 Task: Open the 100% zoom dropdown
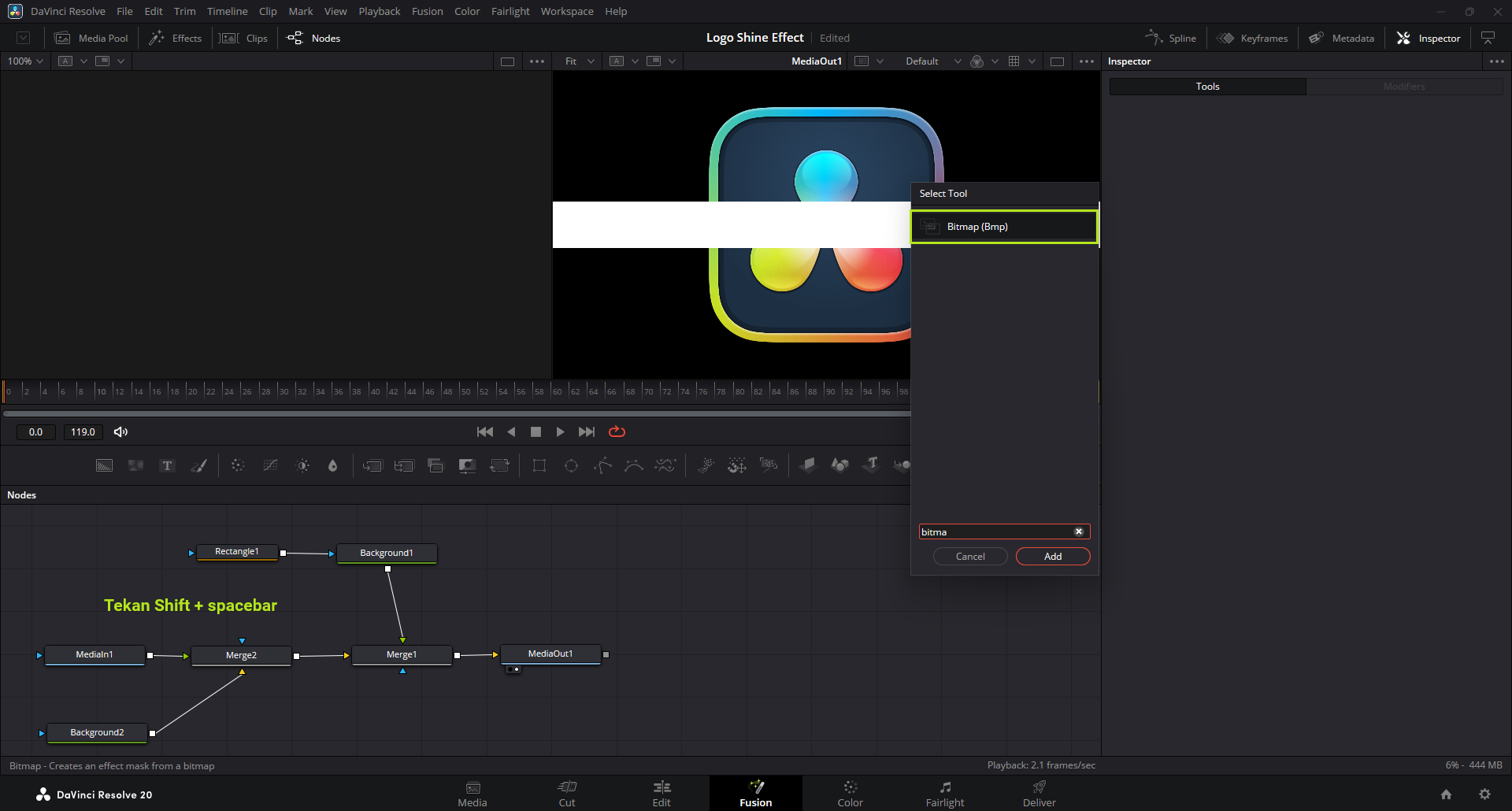(25, 61)
